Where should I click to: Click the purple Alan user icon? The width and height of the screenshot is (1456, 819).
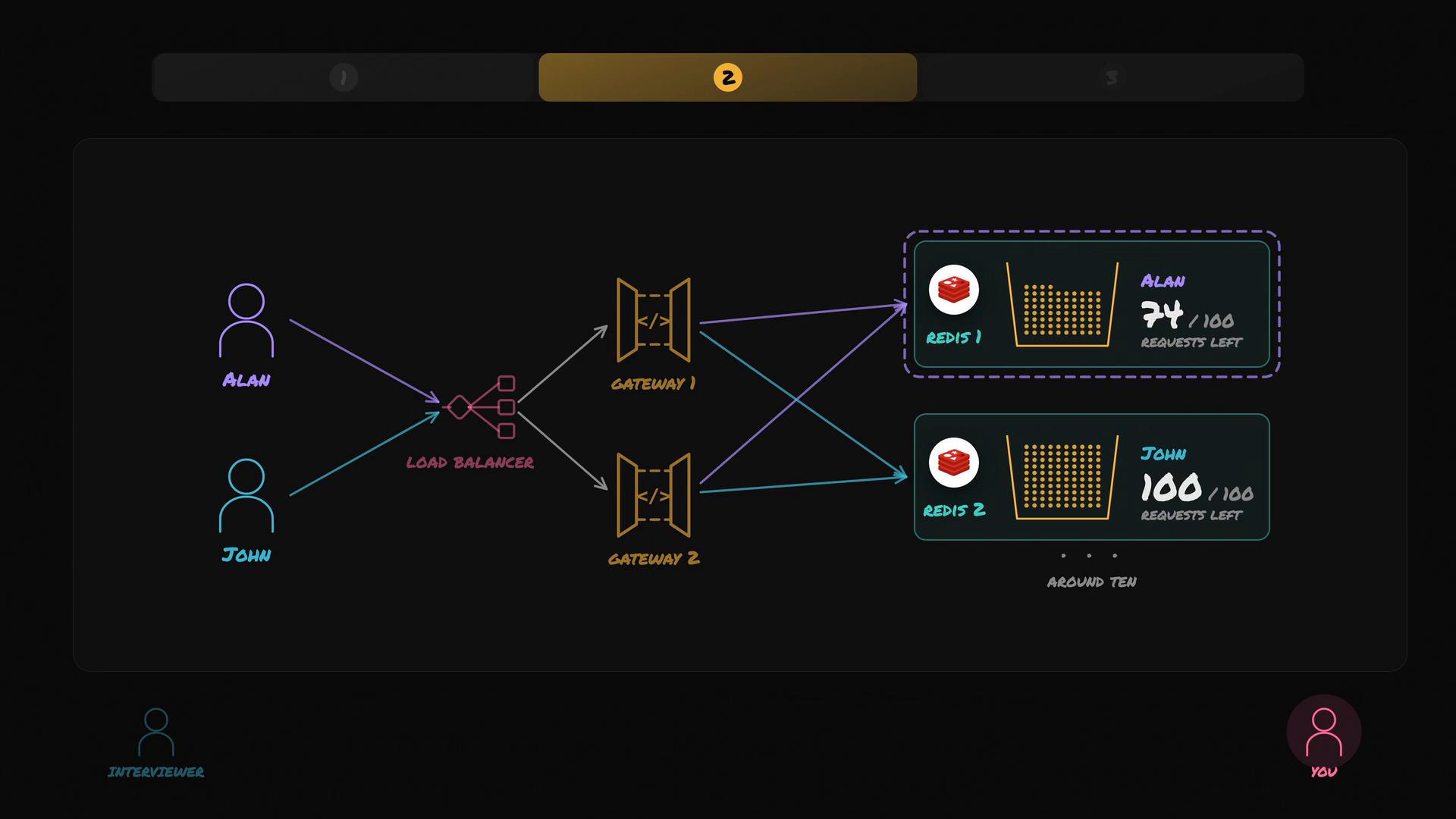pyautogui.click(x=246, y=320)
